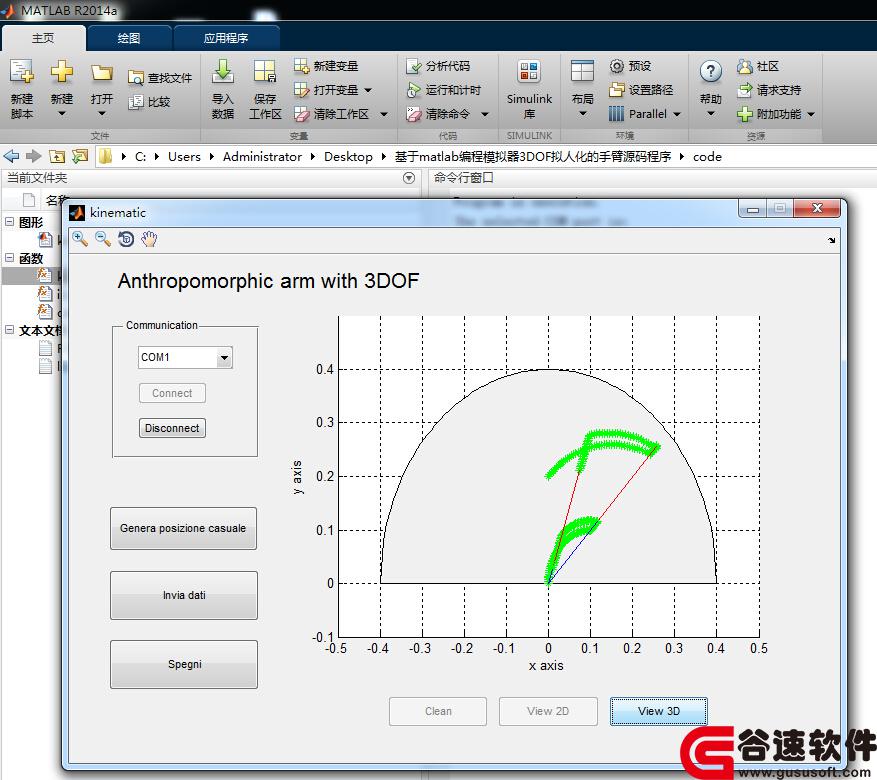Click the Open (打开) folder icon
Viewport: 877px width, 780px height.
tap(102, 72)
